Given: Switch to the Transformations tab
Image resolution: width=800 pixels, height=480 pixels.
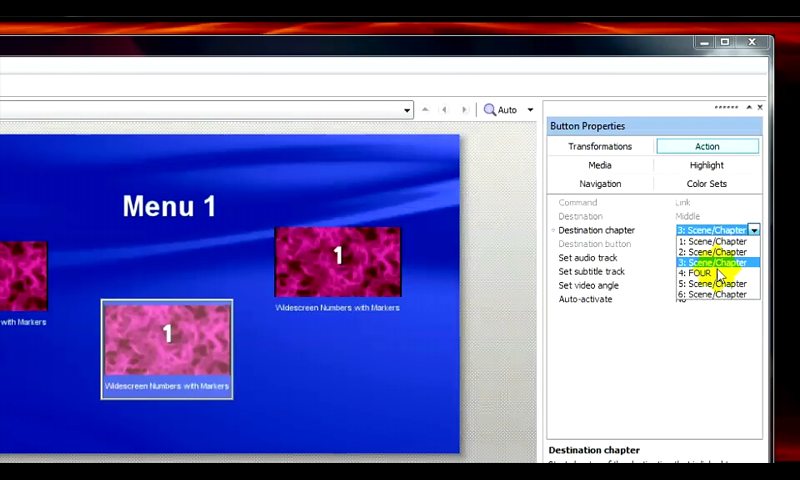Looking at the screenshot, I should point(600,146).
